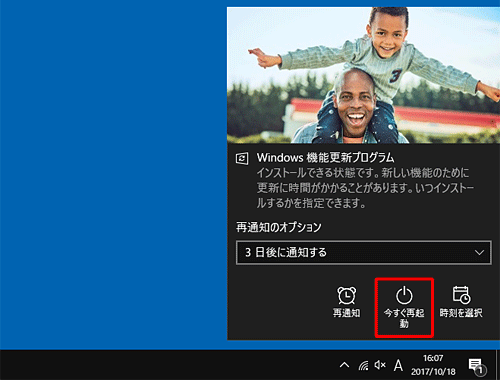The height and width of the screenshot is (380, 500).
Task: Click the Windows 機能更新プログラム title
Action: tap(325, 158)
